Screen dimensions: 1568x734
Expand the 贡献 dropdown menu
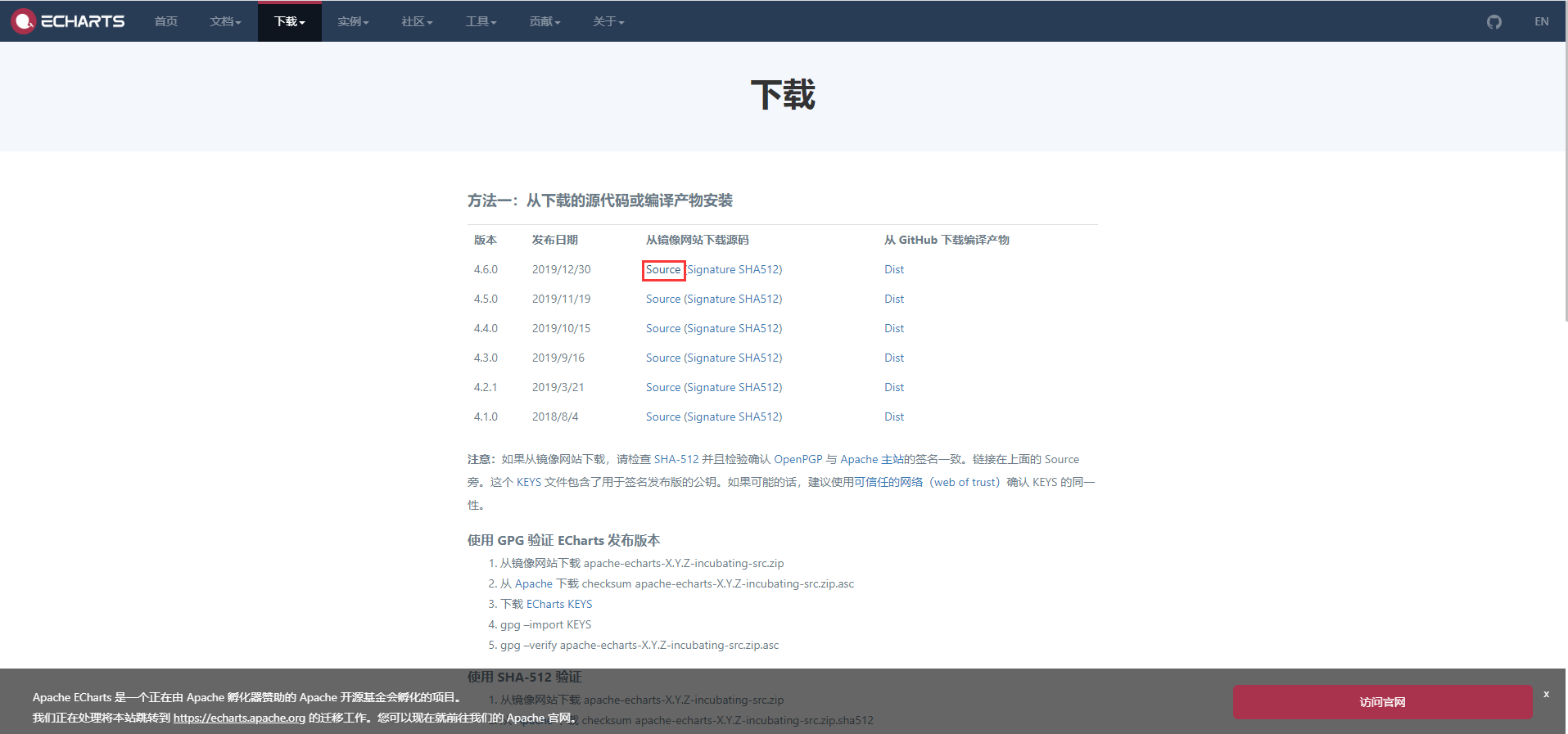(x=545, y=21)
